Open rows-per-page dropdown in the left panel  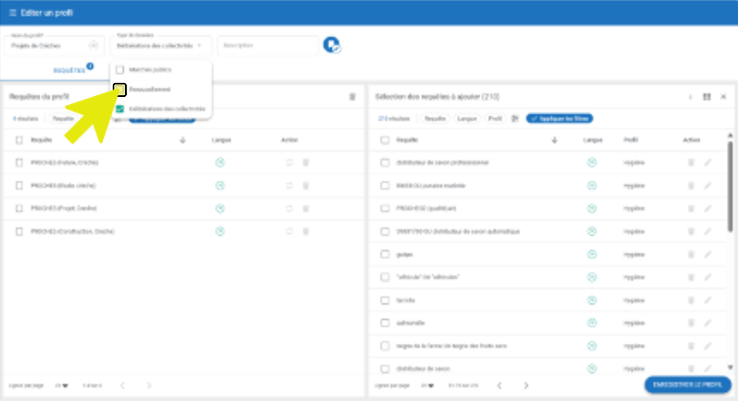[x=62, y=385]
